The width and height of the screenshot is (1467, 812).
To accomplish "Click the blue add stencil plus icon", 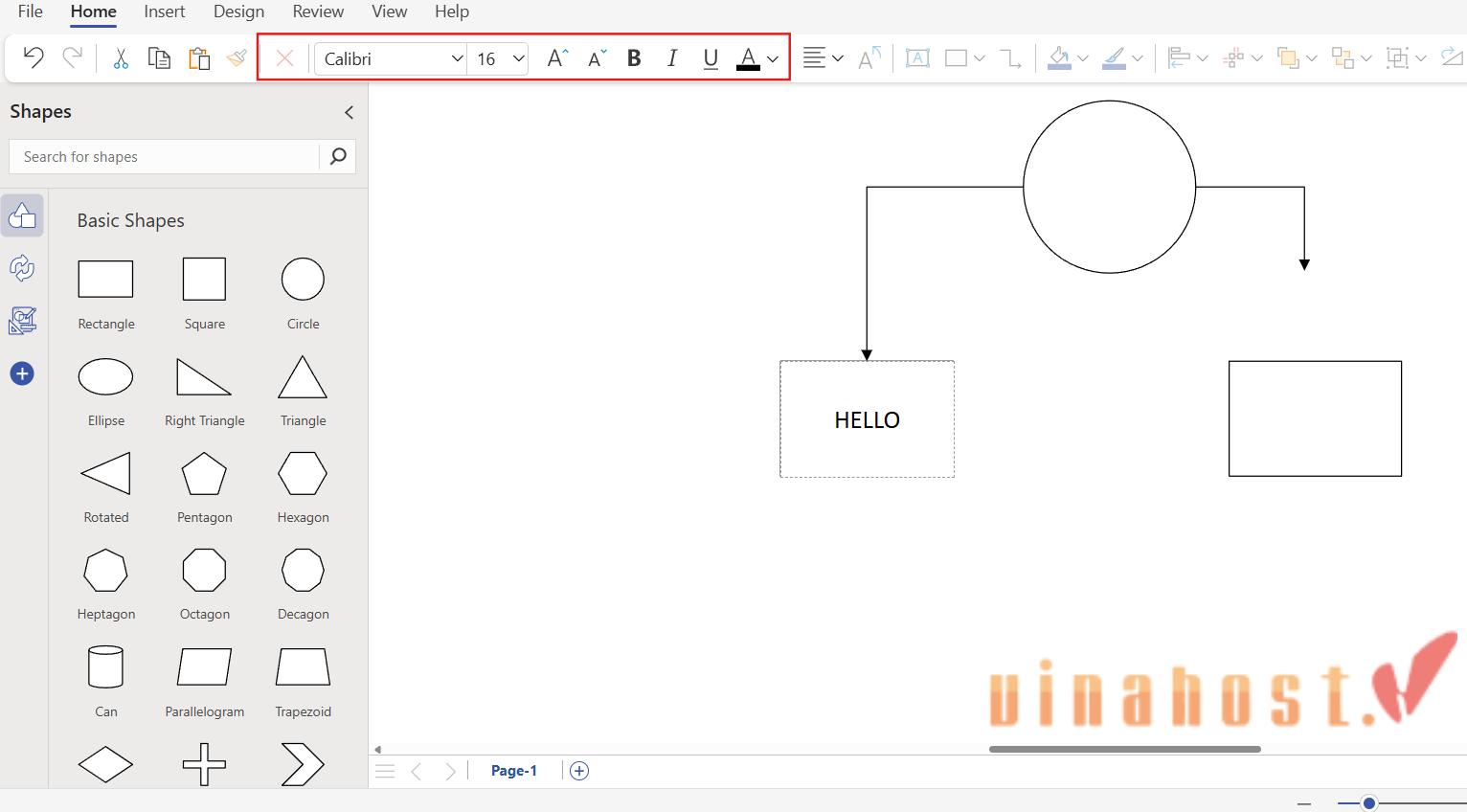I will pyautogui.click(x=22, y=373).
